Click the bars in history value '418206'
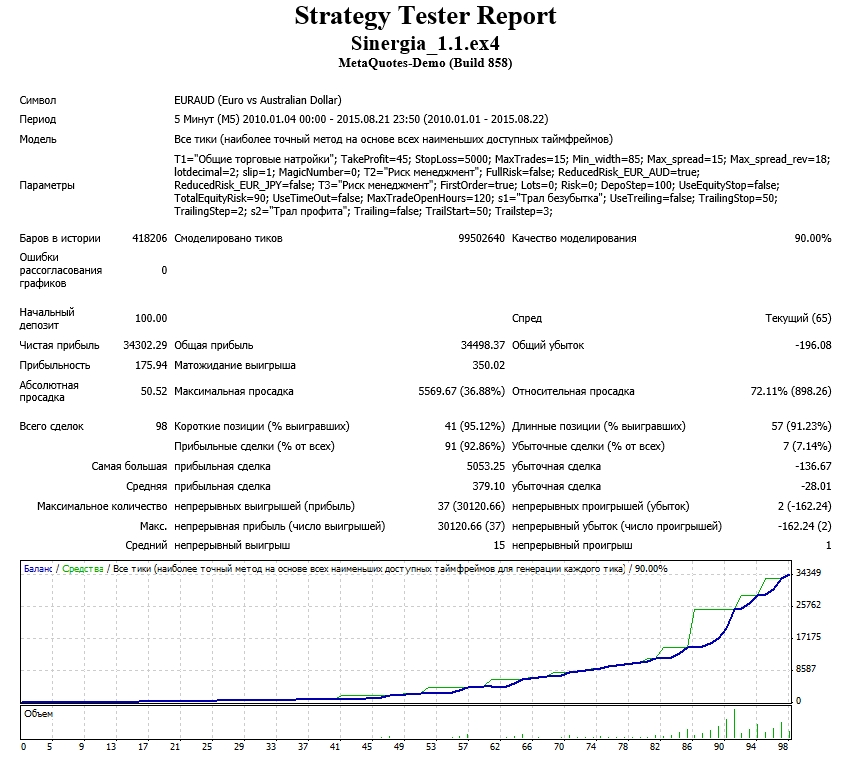The image size is (851, 759). pos(150,238)
